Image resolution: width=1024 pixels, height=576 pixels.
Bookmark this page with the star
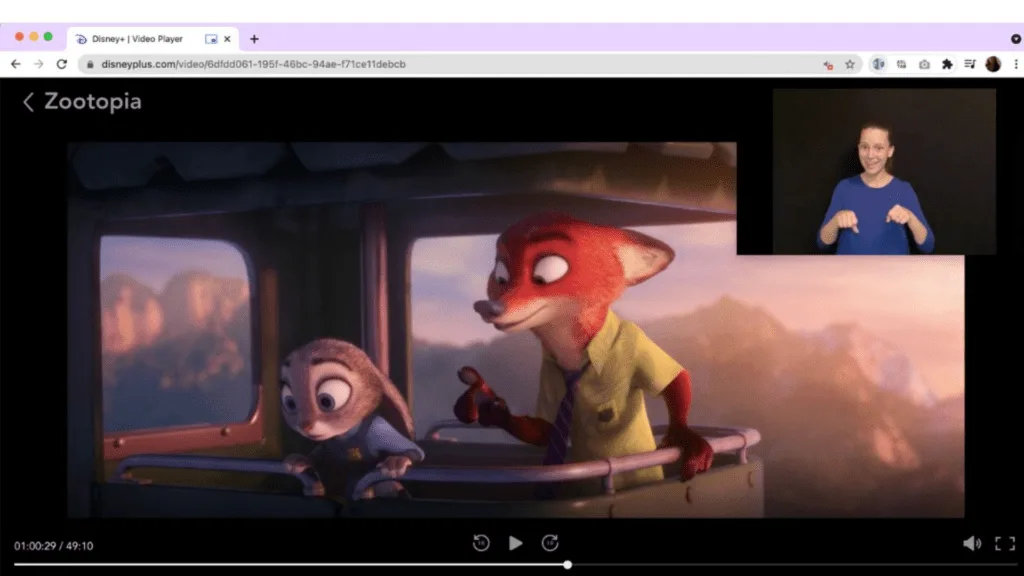[850, 64]
